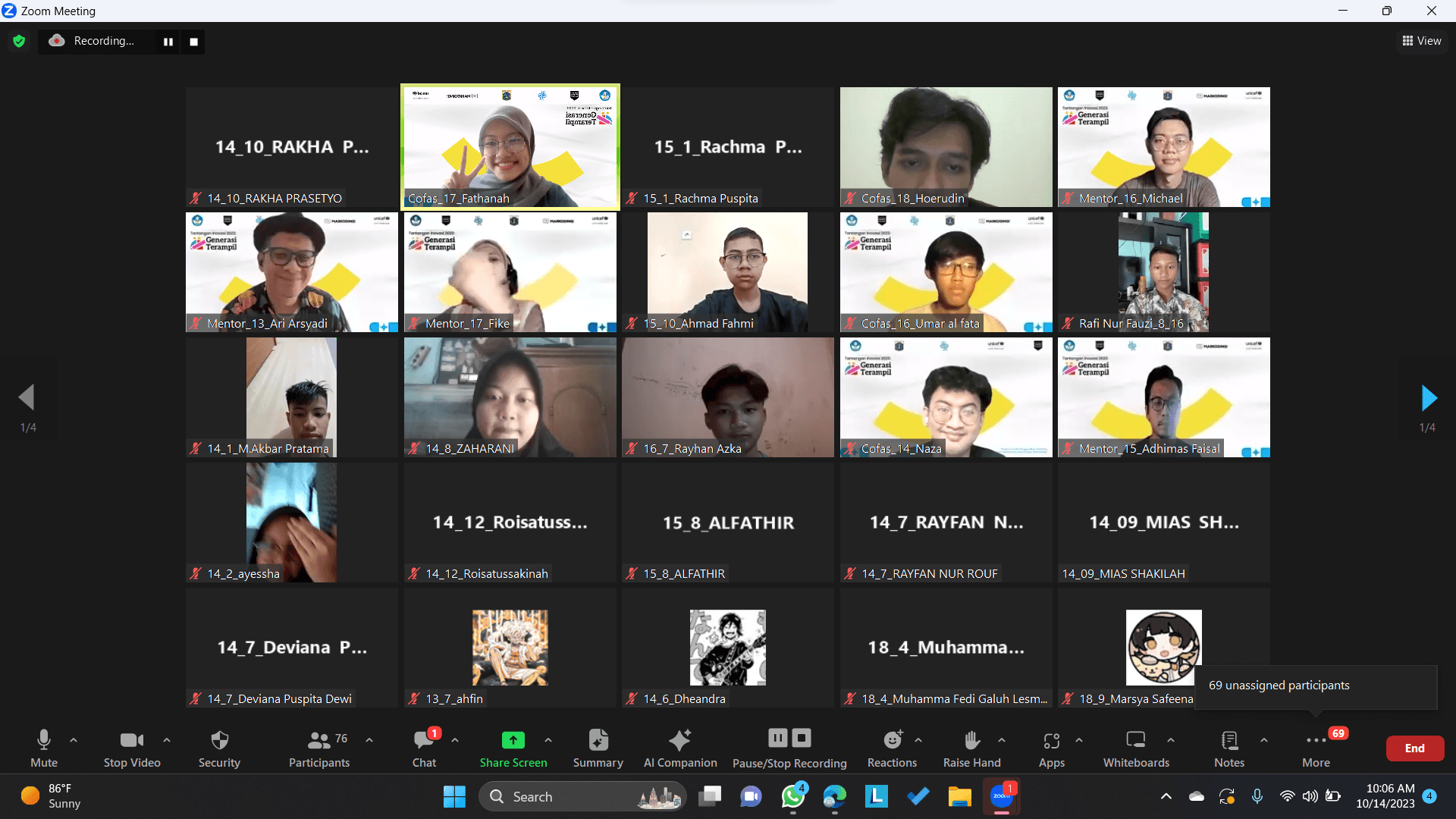Toggle Stop Video camera button
The height and width of the screenshot is (819, 1456).
tap(132, 741)
